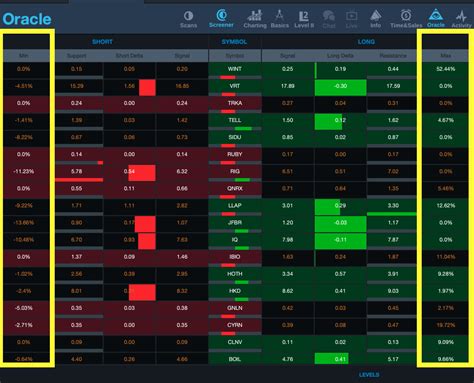
Task: Open the Time&Sales clock icon
Action: pos(406,19)
